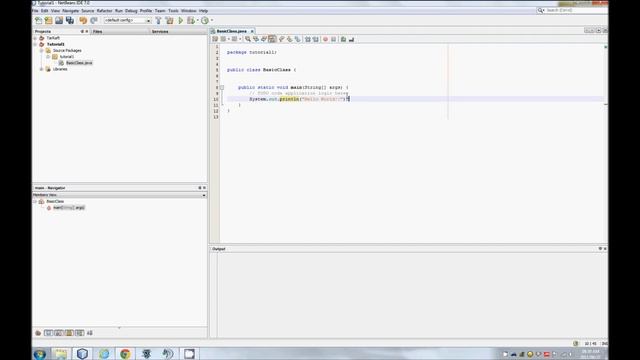Open the NetBeans cube icon in taskbar
This screenshot has width=640, height=360.
coord(82,354)
